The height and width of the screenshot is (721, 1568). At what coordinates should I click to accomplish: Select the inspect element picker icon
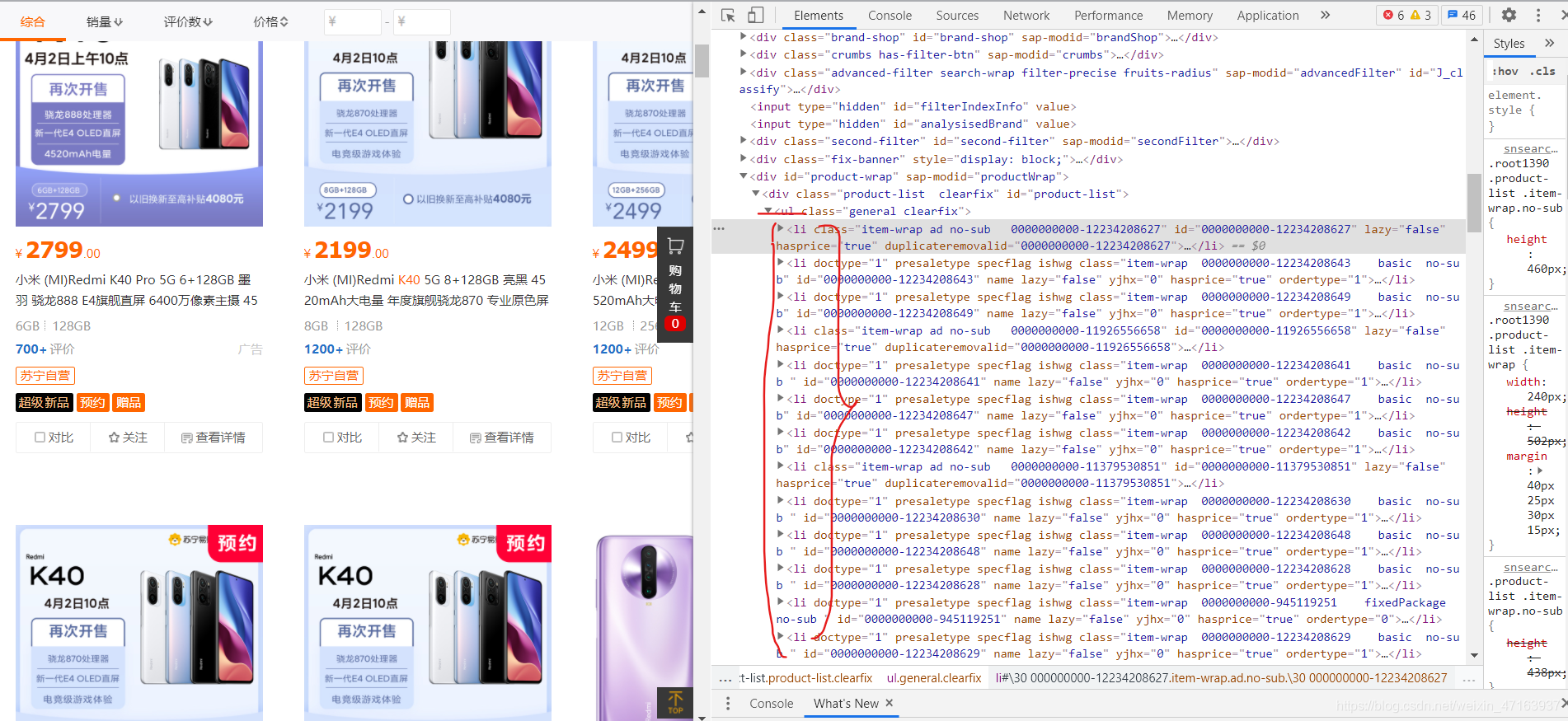[x=727, y=15]
